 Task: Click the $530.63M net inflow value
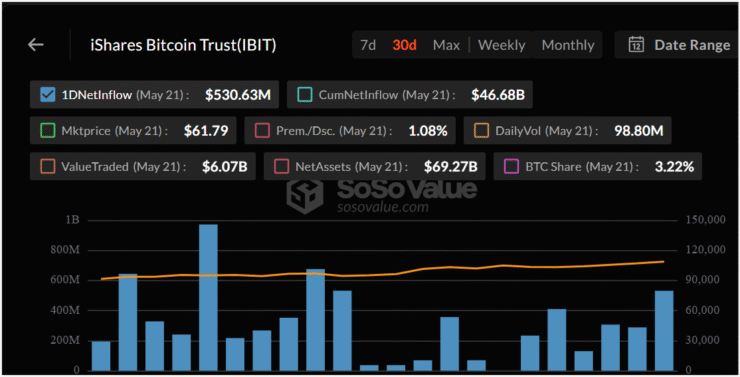238,95
